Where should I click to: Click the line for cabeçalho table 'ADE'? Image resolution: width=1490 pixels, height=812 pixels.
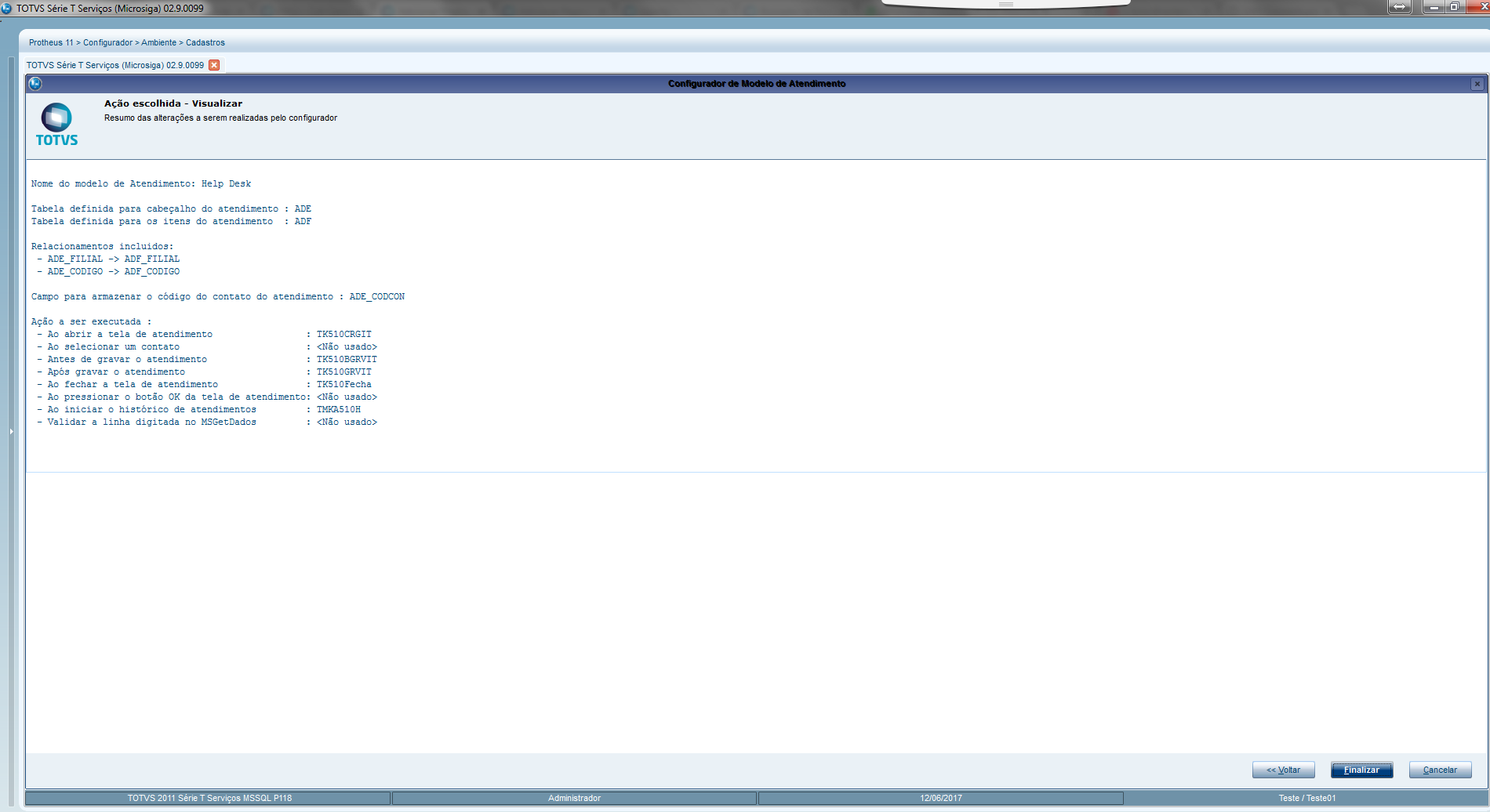[171, 208]
